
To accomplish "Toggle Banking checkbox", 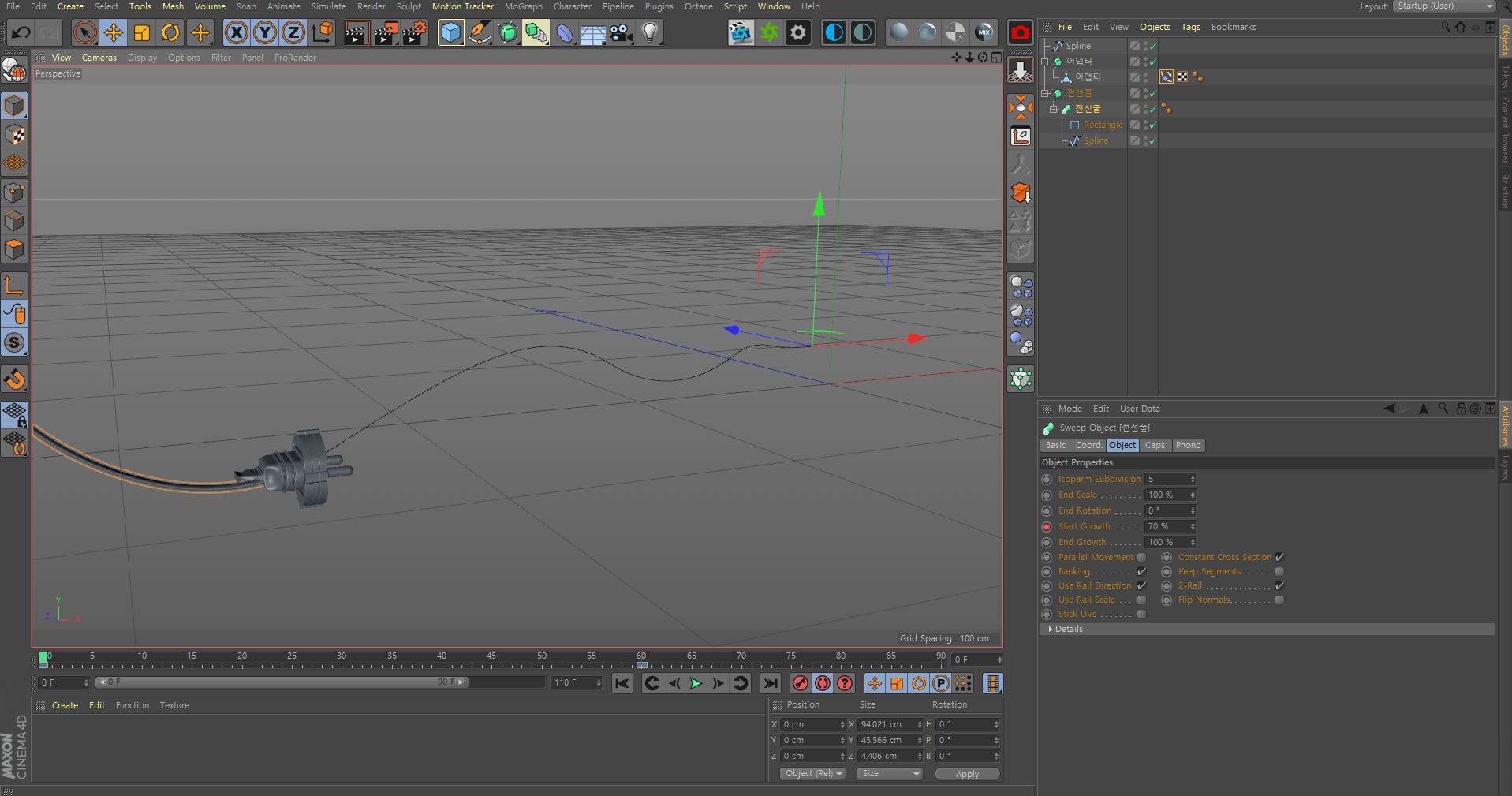I will (1141, 571).
